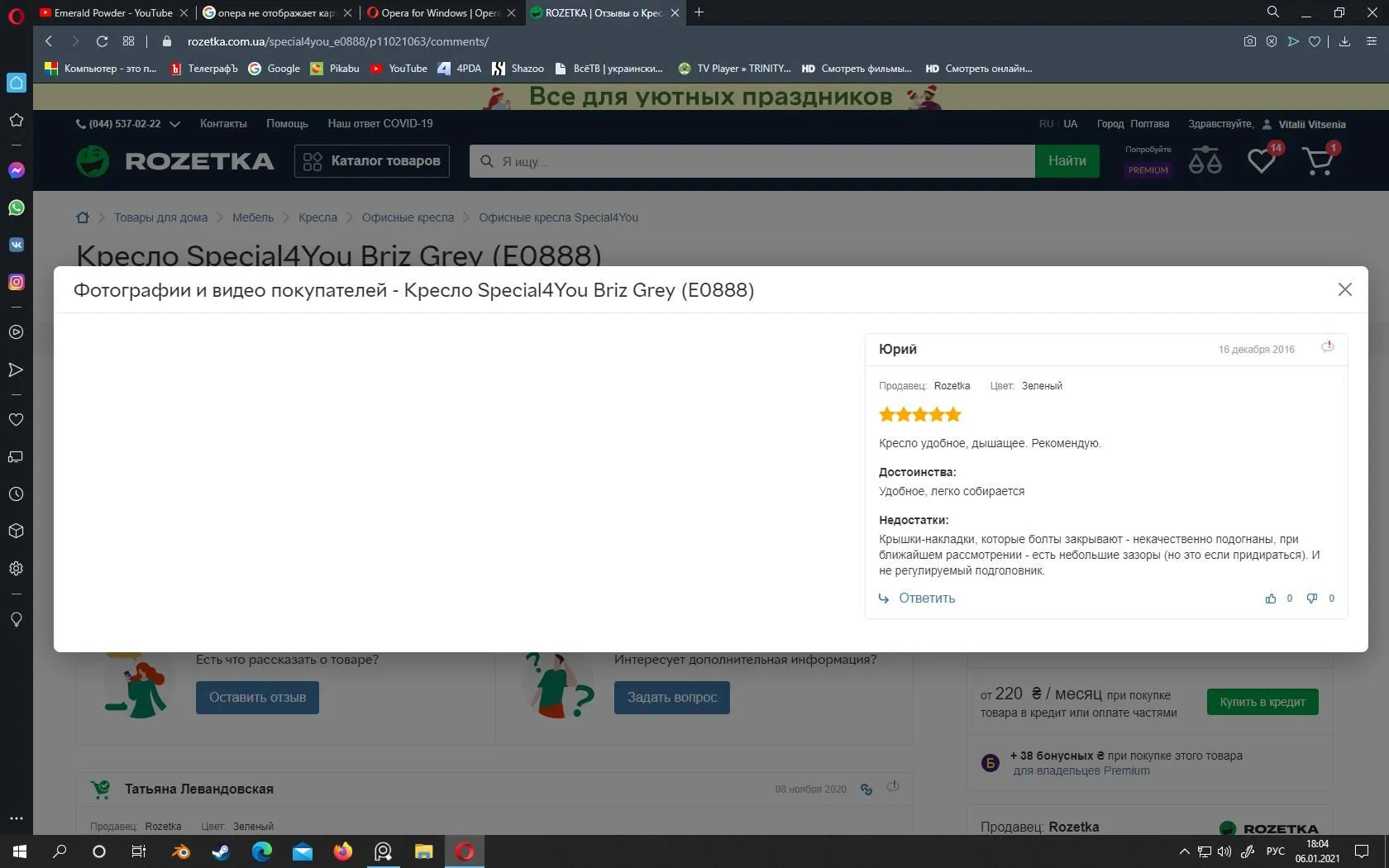Open VK panel in Opera sidebar
The image size is (1389, 868).
pos(16,245)
